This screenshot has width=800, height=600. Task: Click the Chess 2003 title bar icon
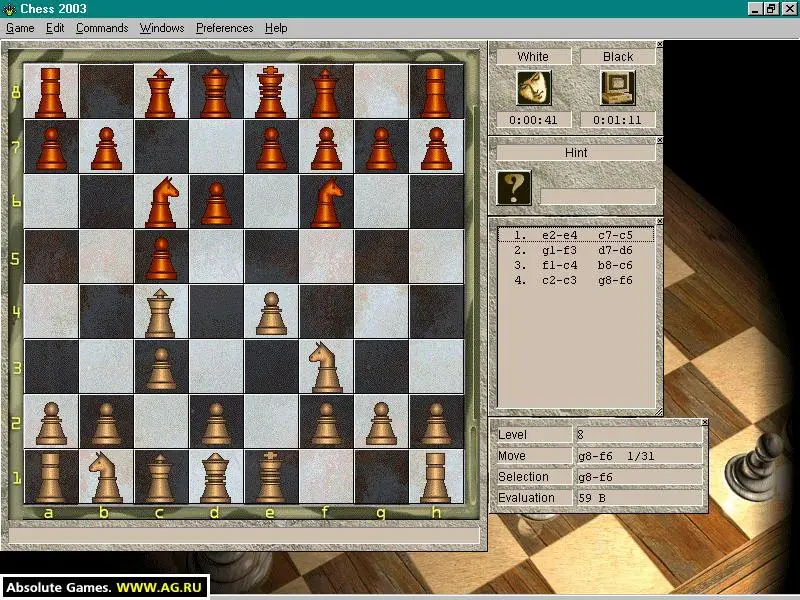pyautogui.click(x=9, y=9)
